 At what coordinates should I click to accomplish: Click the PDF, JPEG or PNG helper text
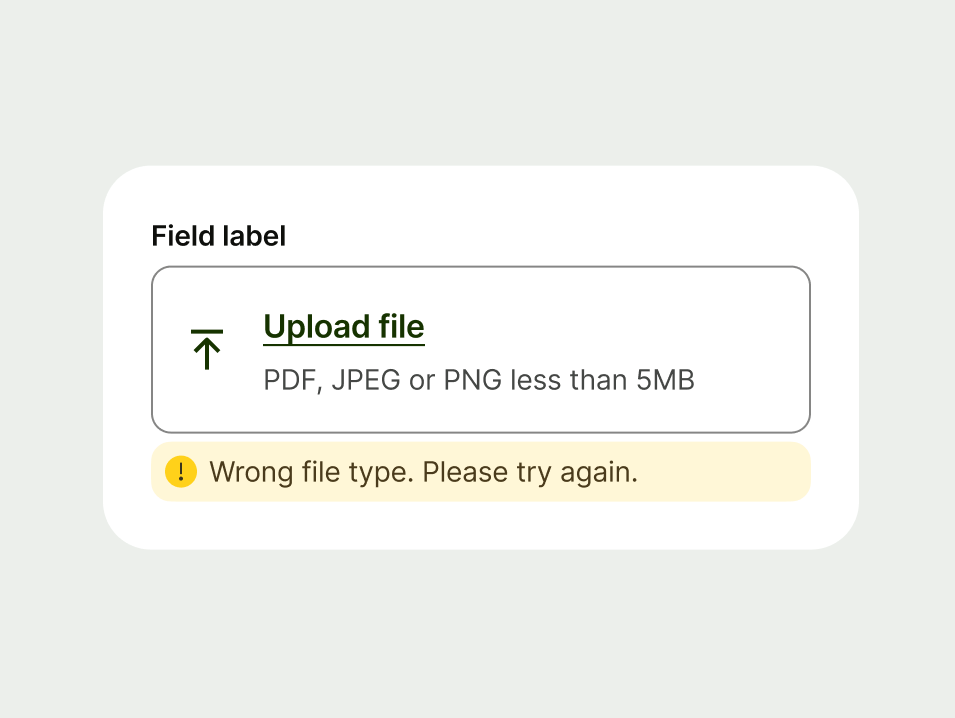coord(480,380)
